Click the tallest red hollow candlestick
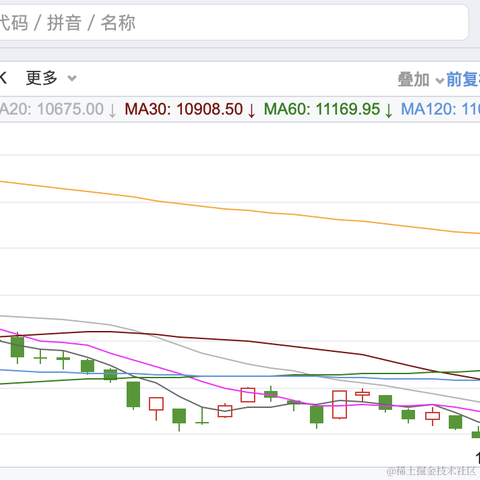Image resolution: width=480 pixels, height=480 pixels. 339,405
